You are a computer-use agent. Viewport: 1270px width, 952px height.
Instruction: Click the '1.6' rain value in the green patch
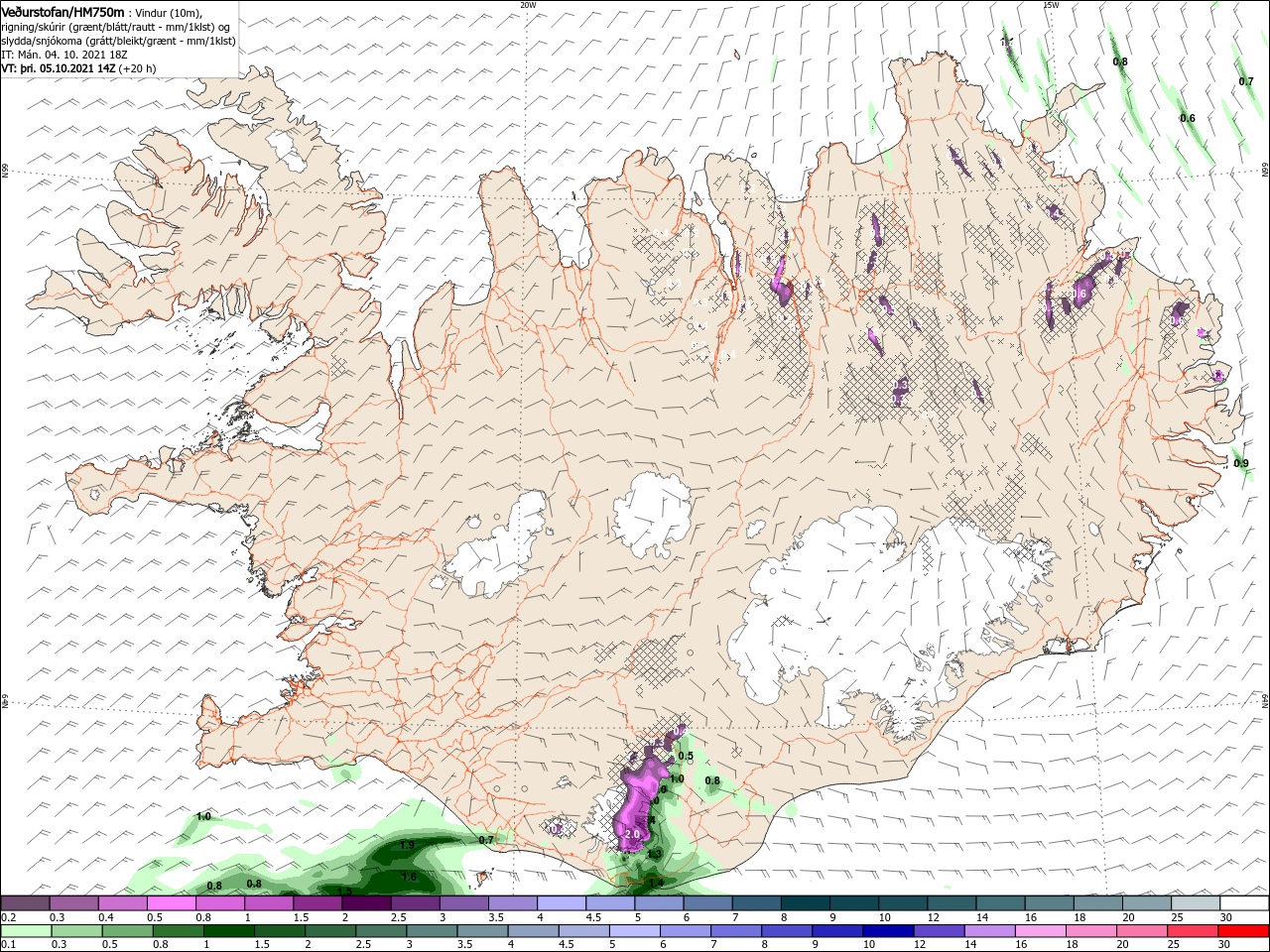409,877
